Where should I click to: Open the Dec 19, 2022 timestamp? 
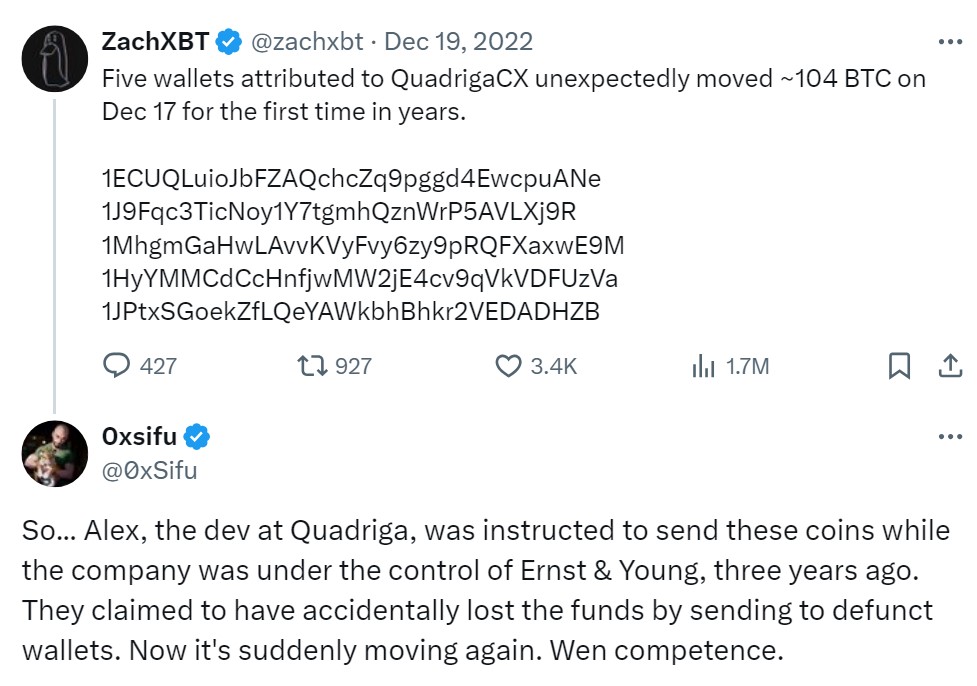(x=459, y=41)
